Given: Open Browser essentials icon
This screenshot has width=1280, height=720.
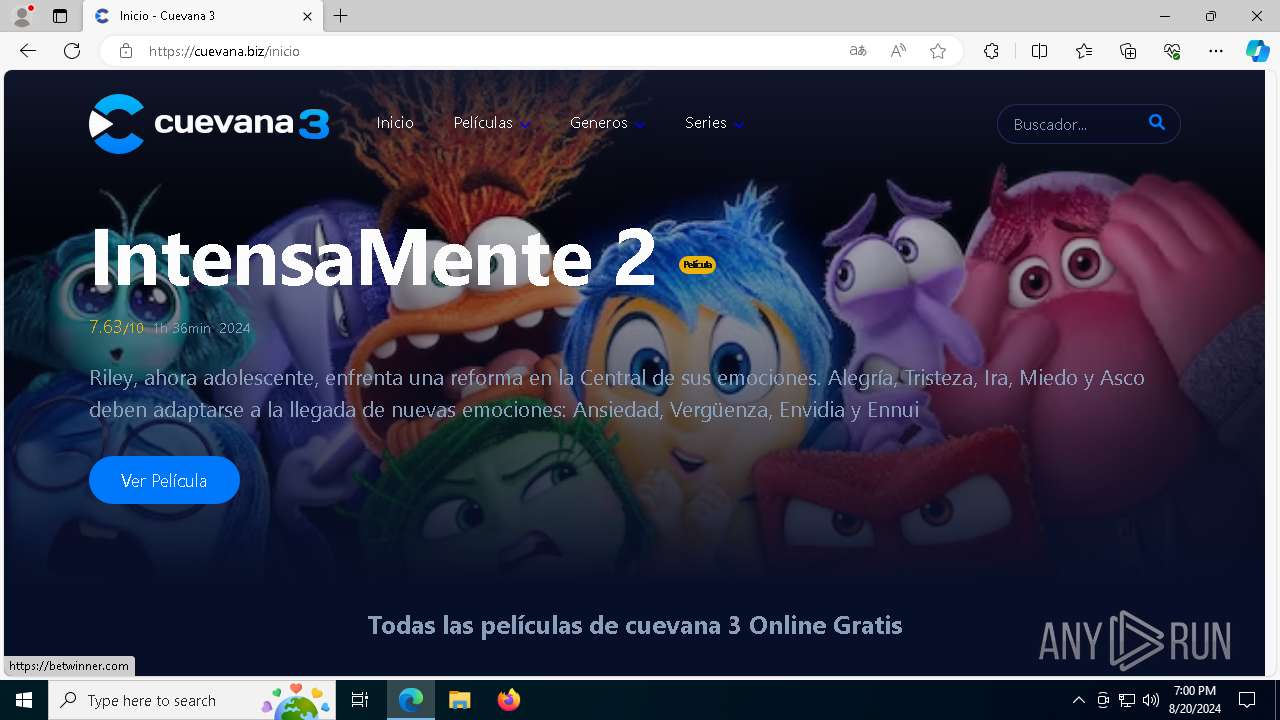Looking at the screenshot, I should click(x=1172, y=51).
